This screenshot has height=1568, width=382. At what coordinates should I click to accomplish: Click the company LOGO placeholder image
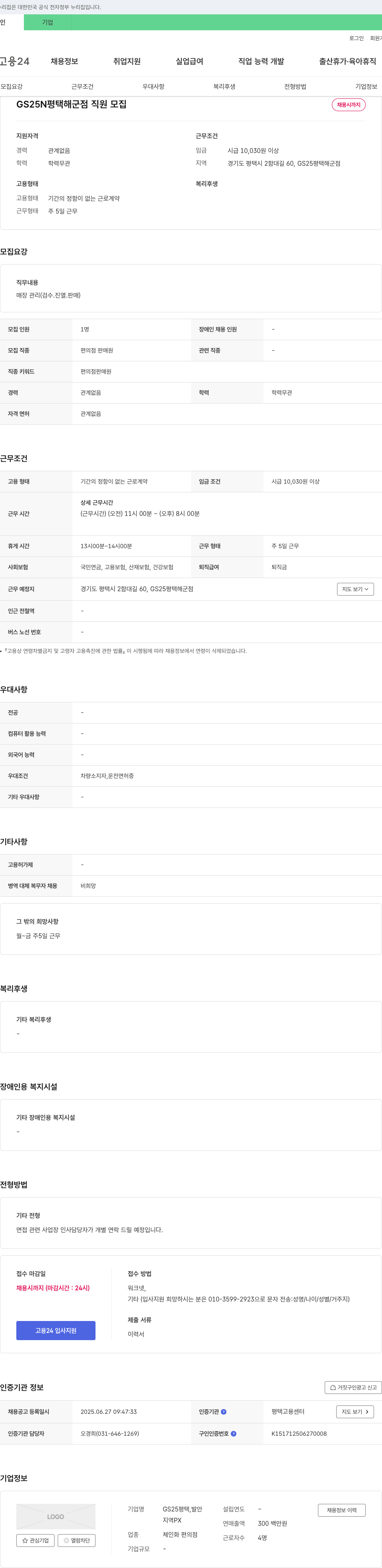56,1516
